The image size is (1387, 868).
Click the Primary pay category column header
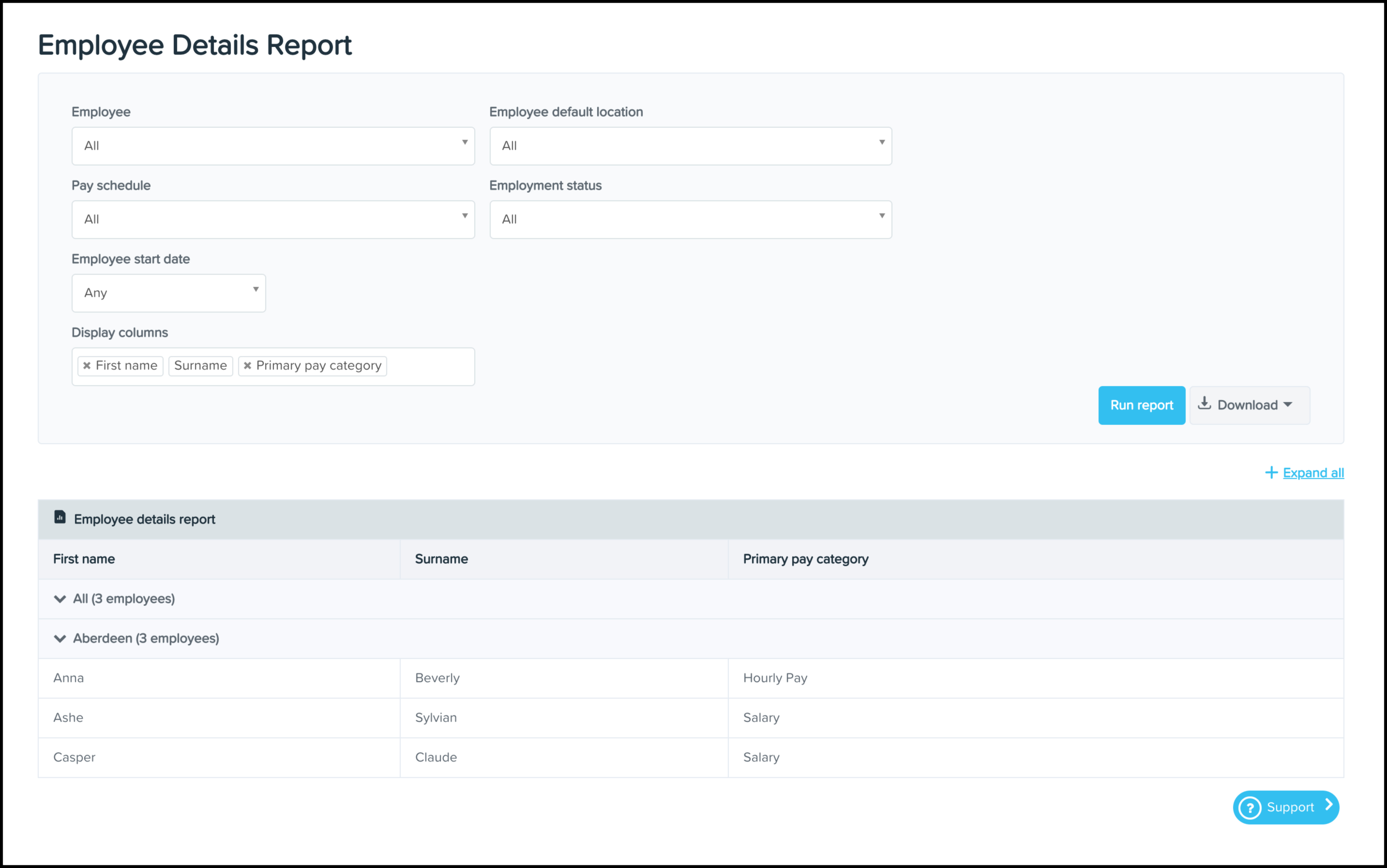tap(805, 559)
